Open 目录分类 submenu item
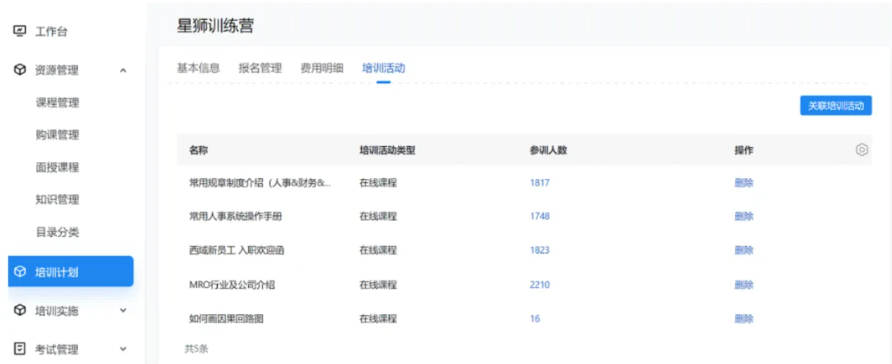 (57, 232)
